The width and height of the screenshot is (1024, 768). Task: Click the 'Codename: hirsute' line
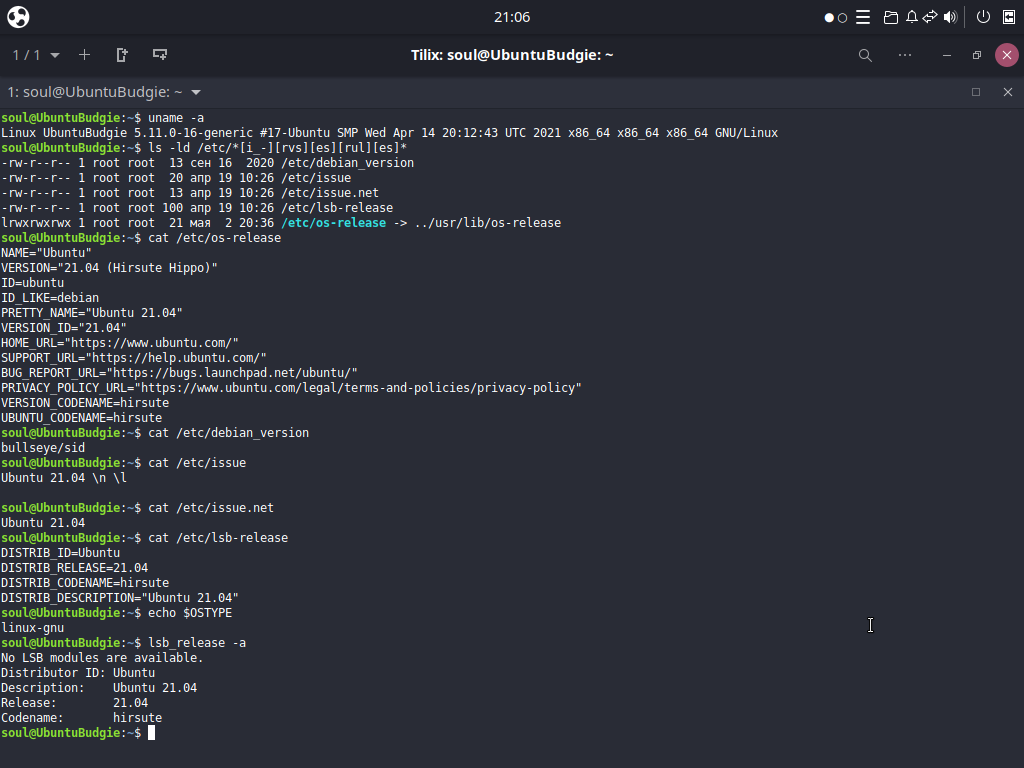click(x=82, y=718)
